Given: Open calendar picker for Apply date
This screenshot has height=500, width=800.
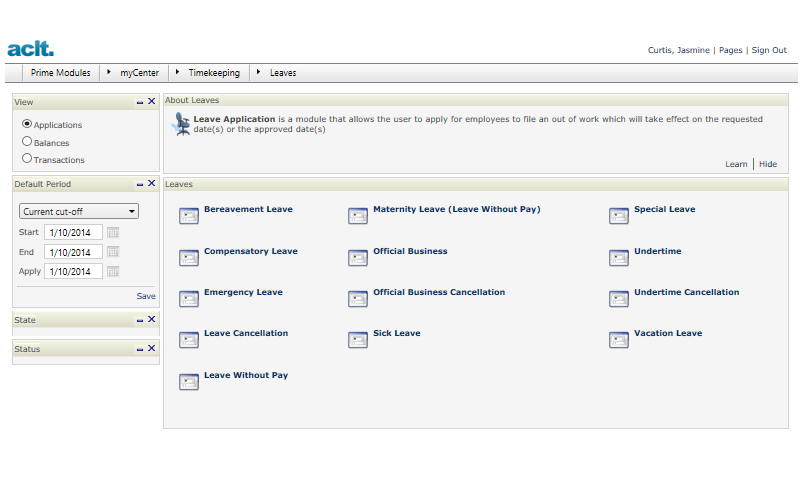Looking at the screenshot, I should 113,271.
